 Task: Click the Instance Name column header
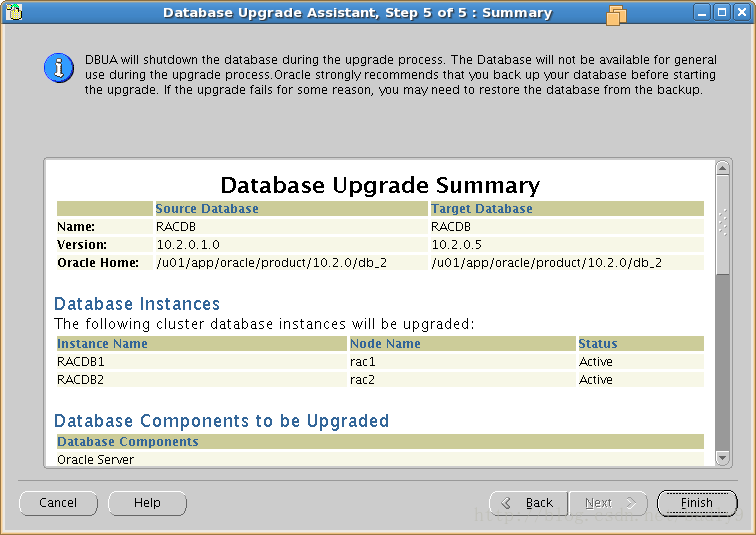202,344
